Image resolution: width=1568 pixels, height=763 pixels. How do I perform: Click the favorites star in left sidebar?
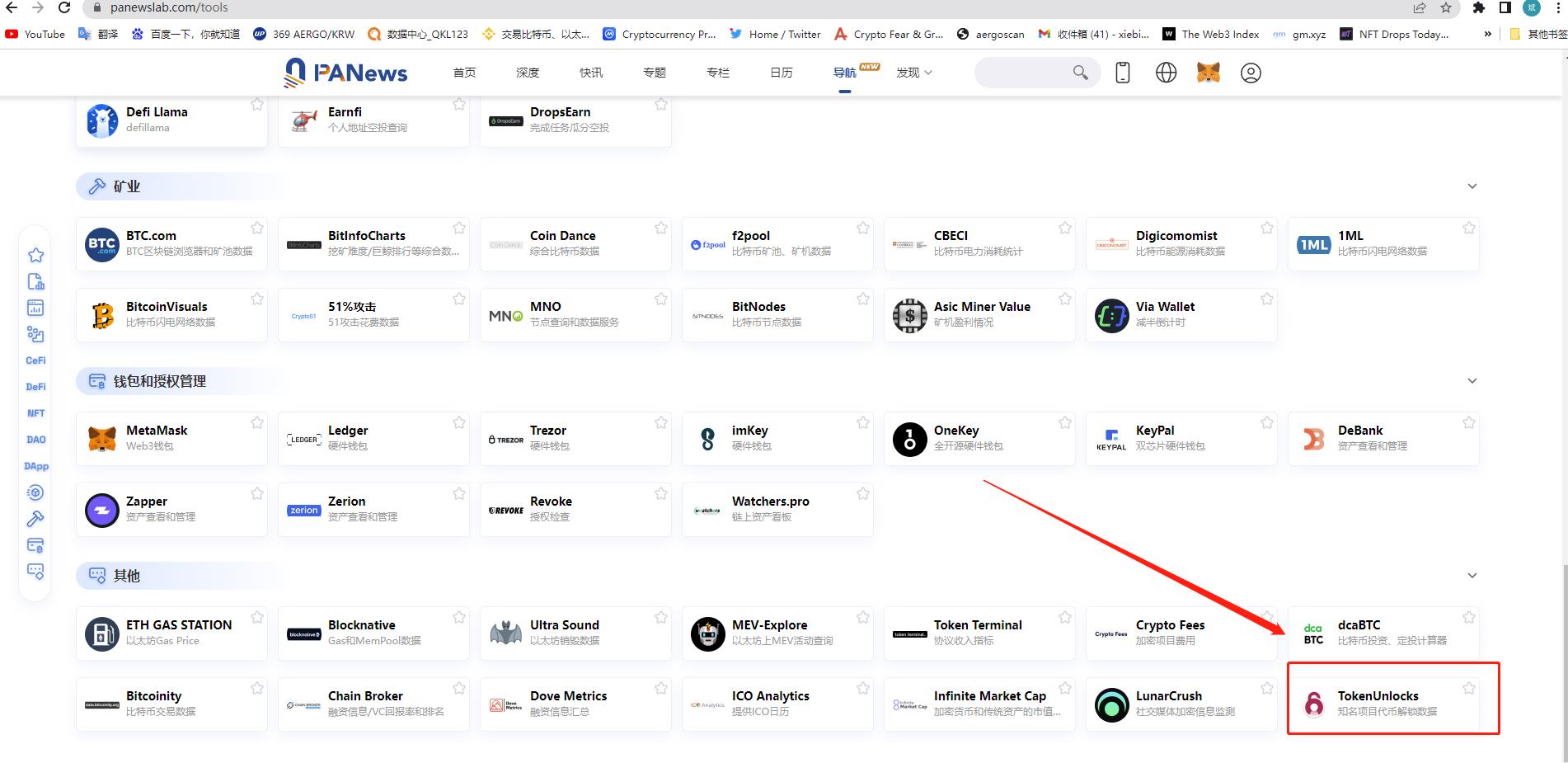(36, 255)
